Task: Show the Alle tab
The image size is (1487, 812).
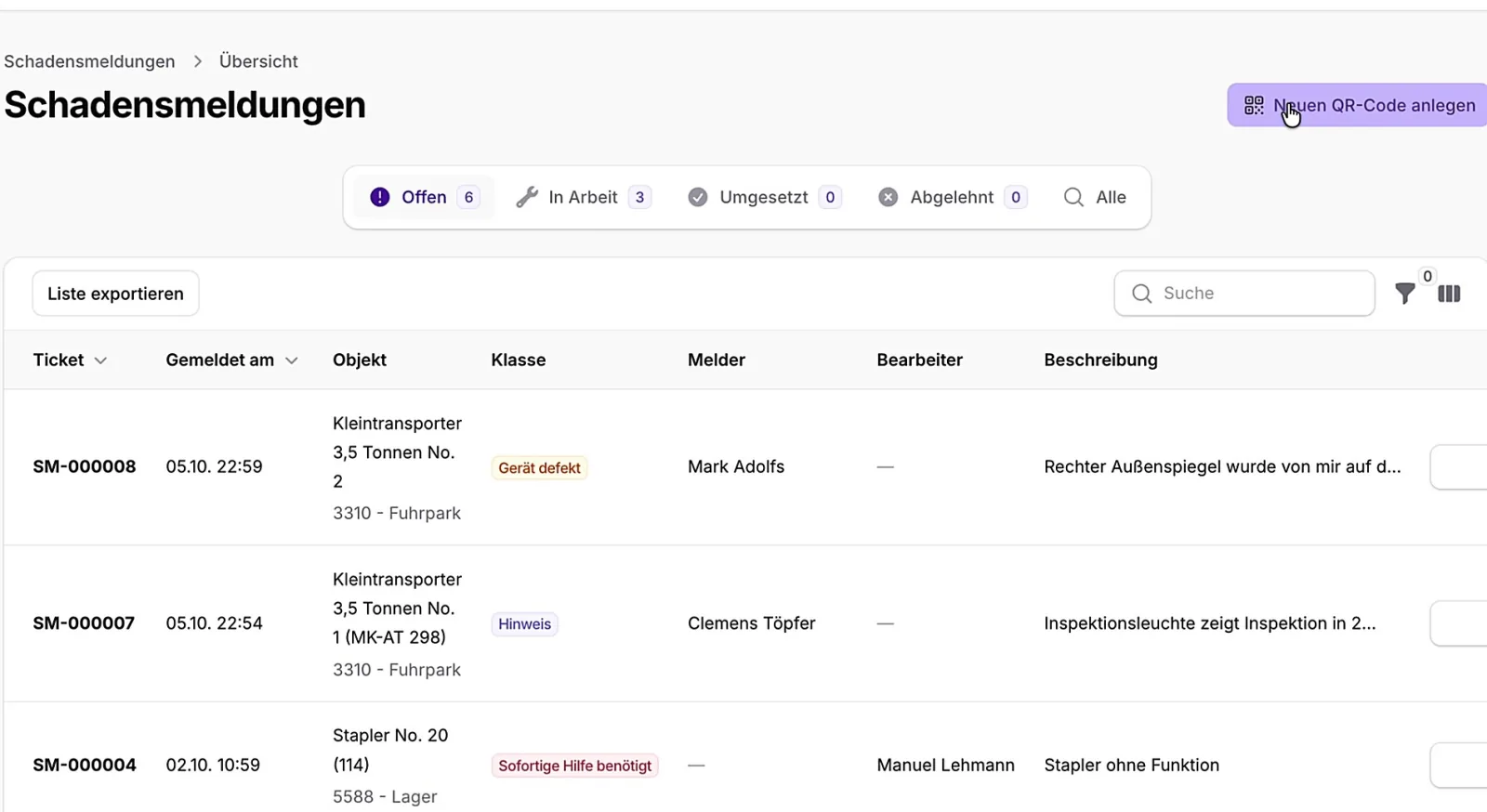Action: click(x=1095, y=197)
